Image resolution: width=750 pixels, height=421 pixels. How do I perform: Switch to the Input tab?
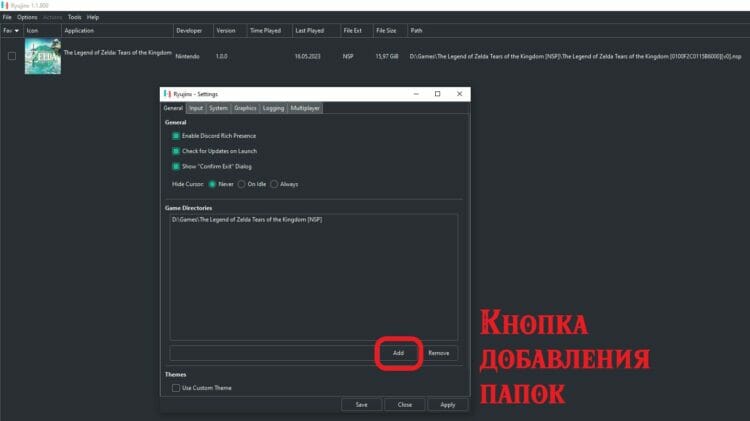[x=196, y=108]
